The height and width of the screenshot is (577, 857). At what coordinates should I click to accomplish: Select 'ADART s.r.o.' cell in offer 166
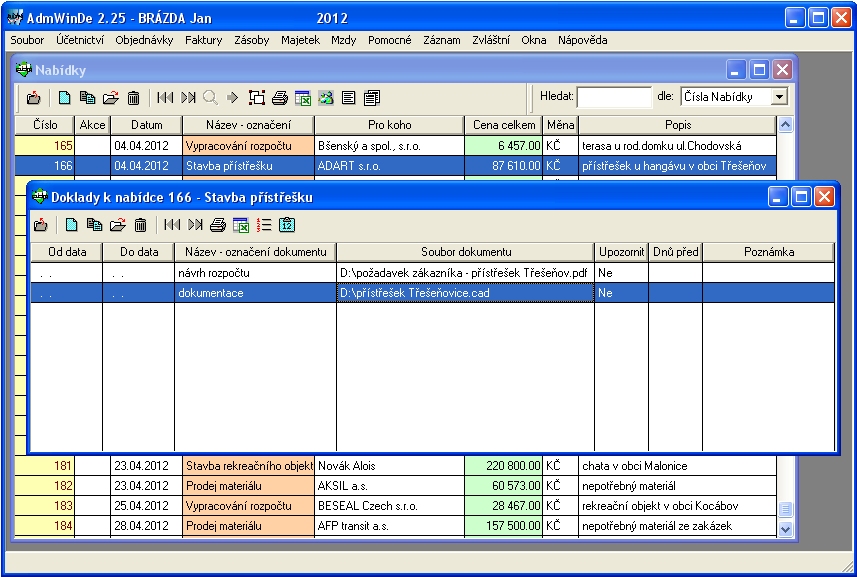(390, 166)
